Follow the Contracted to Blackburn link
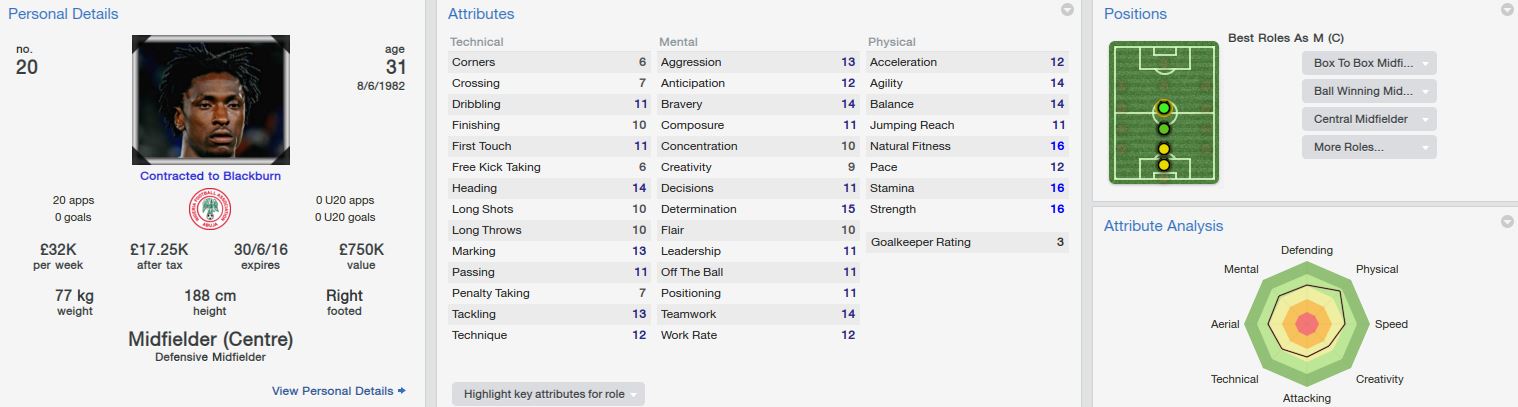This screenshot has width=1518, height=407. coord(210,176)
